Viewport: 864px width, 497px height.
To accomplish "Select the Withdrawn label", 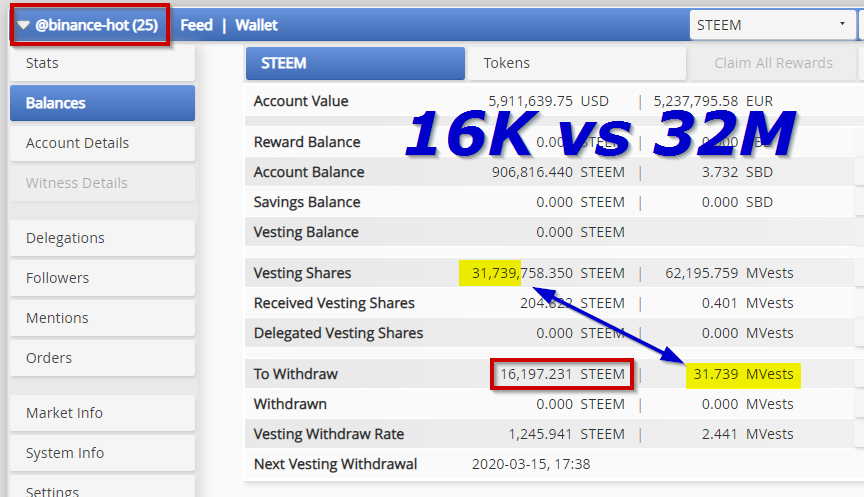I will [x=290, y=404].
